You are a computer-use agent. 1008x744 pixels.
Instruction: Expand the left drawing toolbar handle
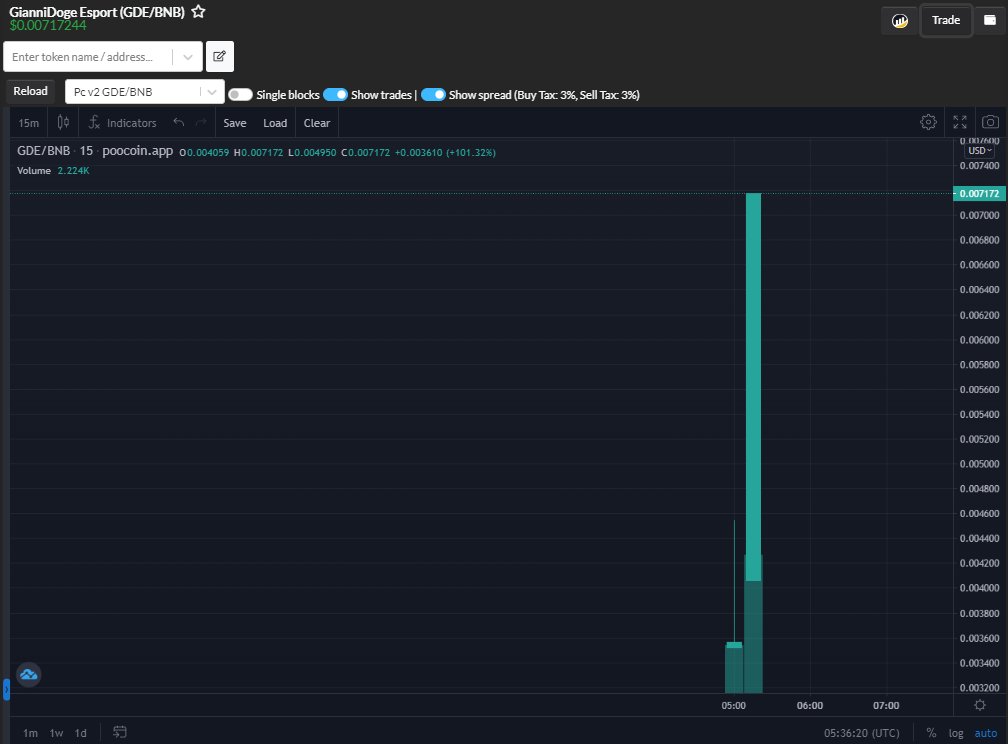pos(6,689)
